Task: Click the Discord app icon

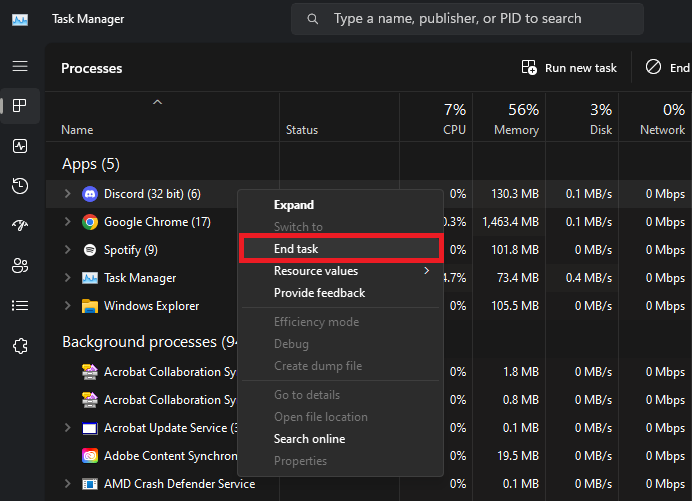Action: click(90, 194)
